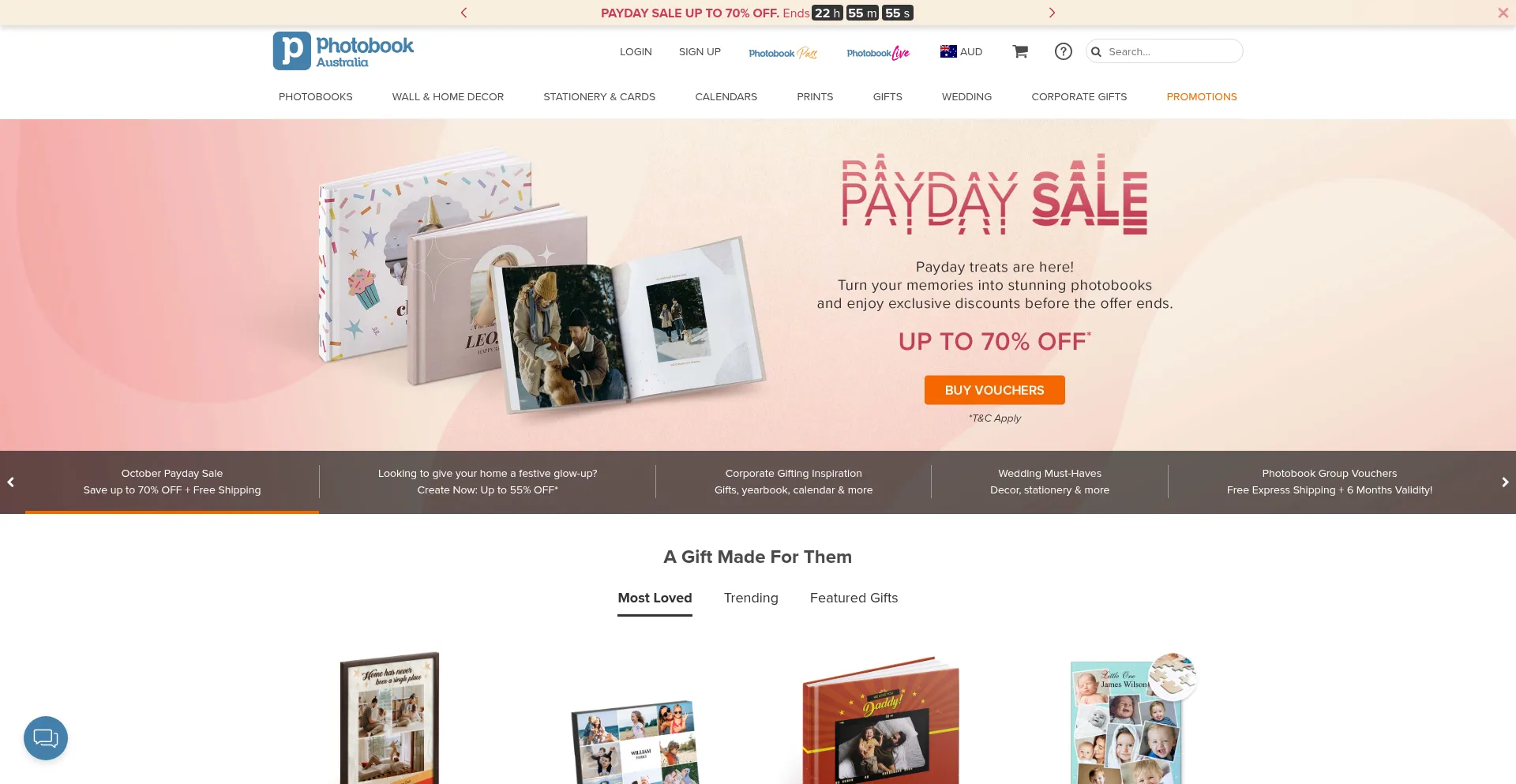This screenshot has height=784, width=1516.
Task: Click the help question mark icon
Action: pyautogui.click(x=1064, y=51)
